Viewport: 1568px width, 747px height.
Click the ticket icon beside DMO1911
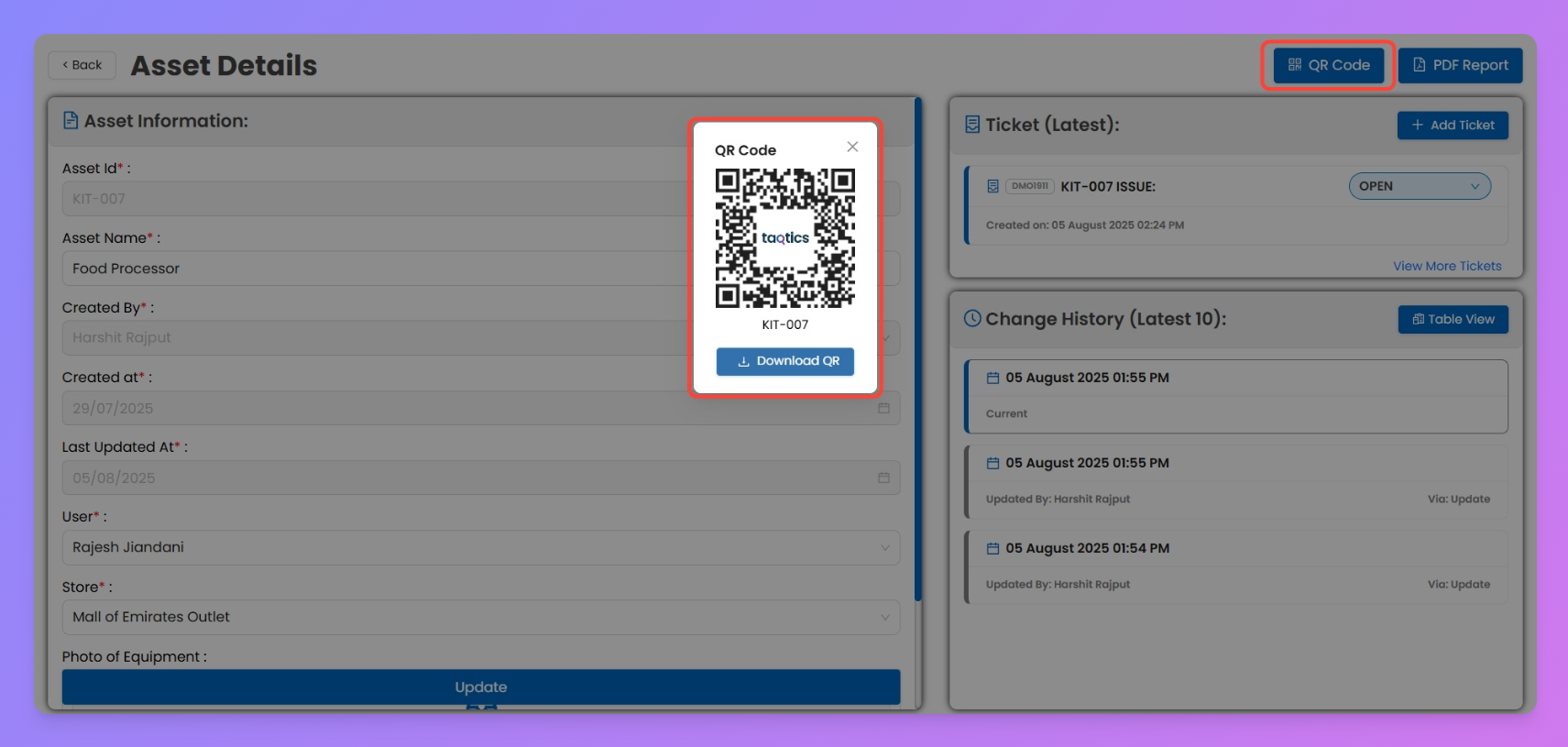(992, 186)
